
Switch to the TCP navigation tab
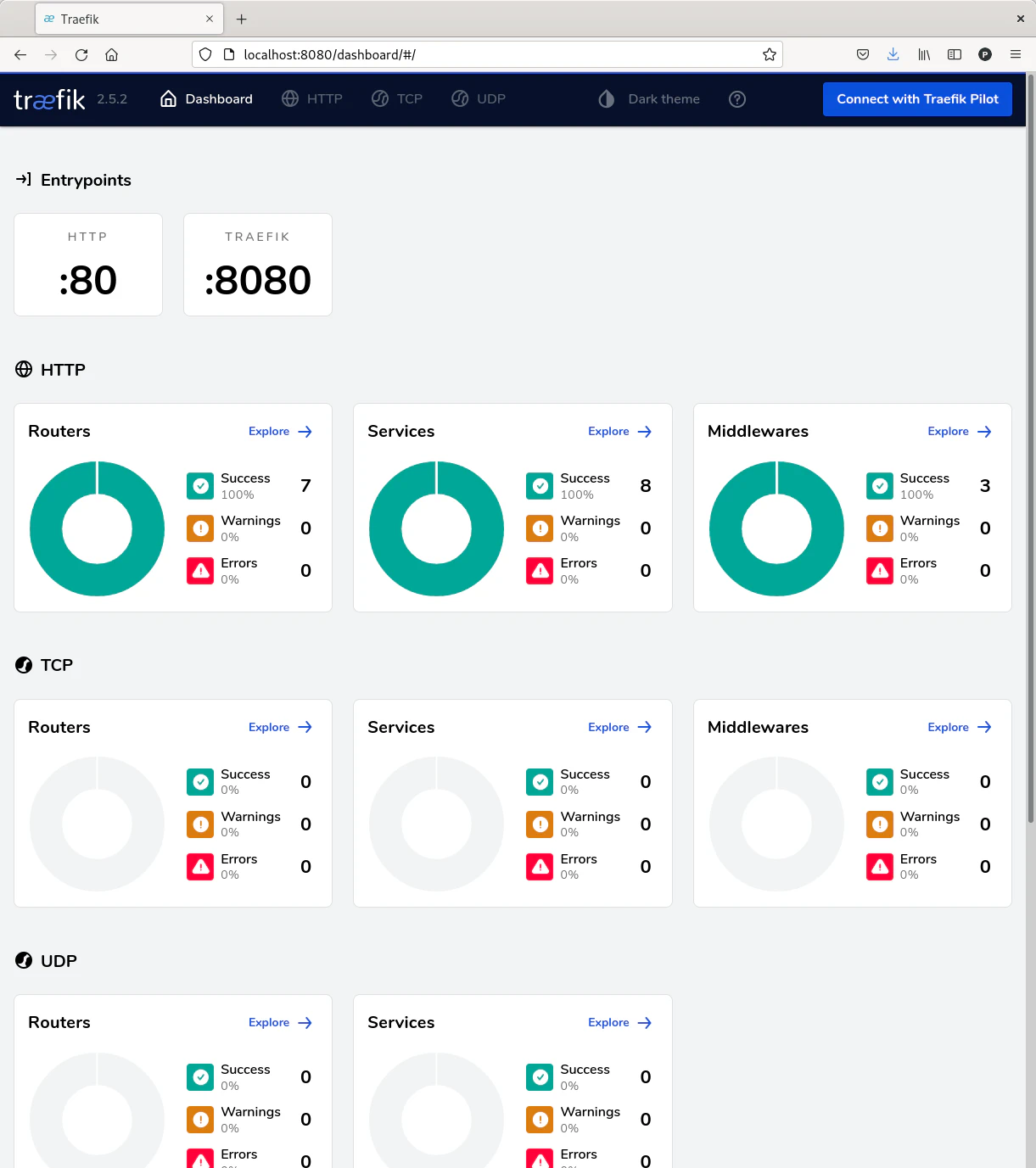[397, 99]
